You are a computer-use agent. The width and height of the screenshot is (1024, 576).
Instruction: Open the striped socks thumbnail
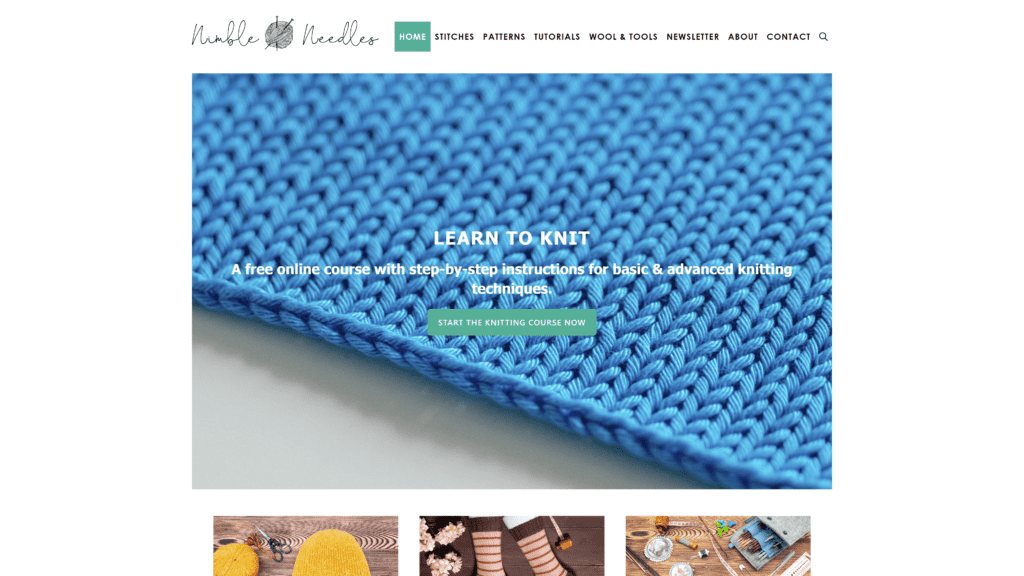click(512, 546)
